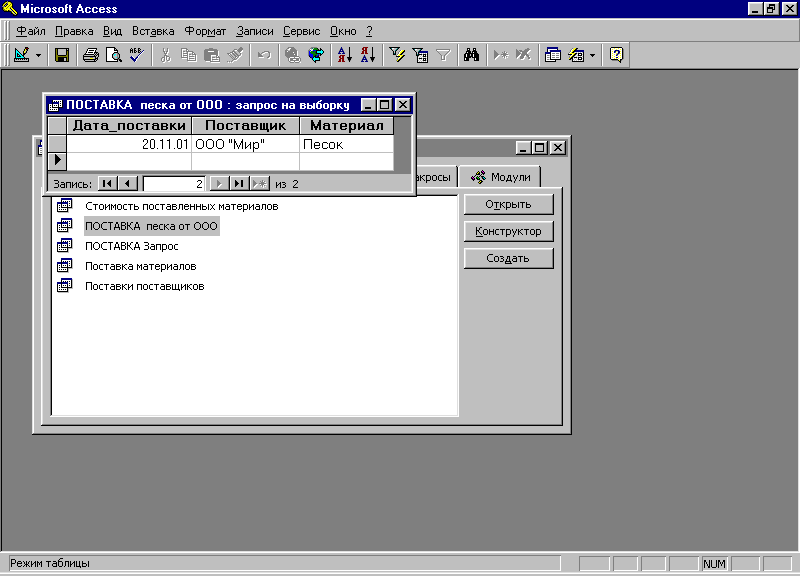Image resolution: width=800 pixels, height=576 pixels.
Task: Open Print Preview icon
Action: coord(113,55)
